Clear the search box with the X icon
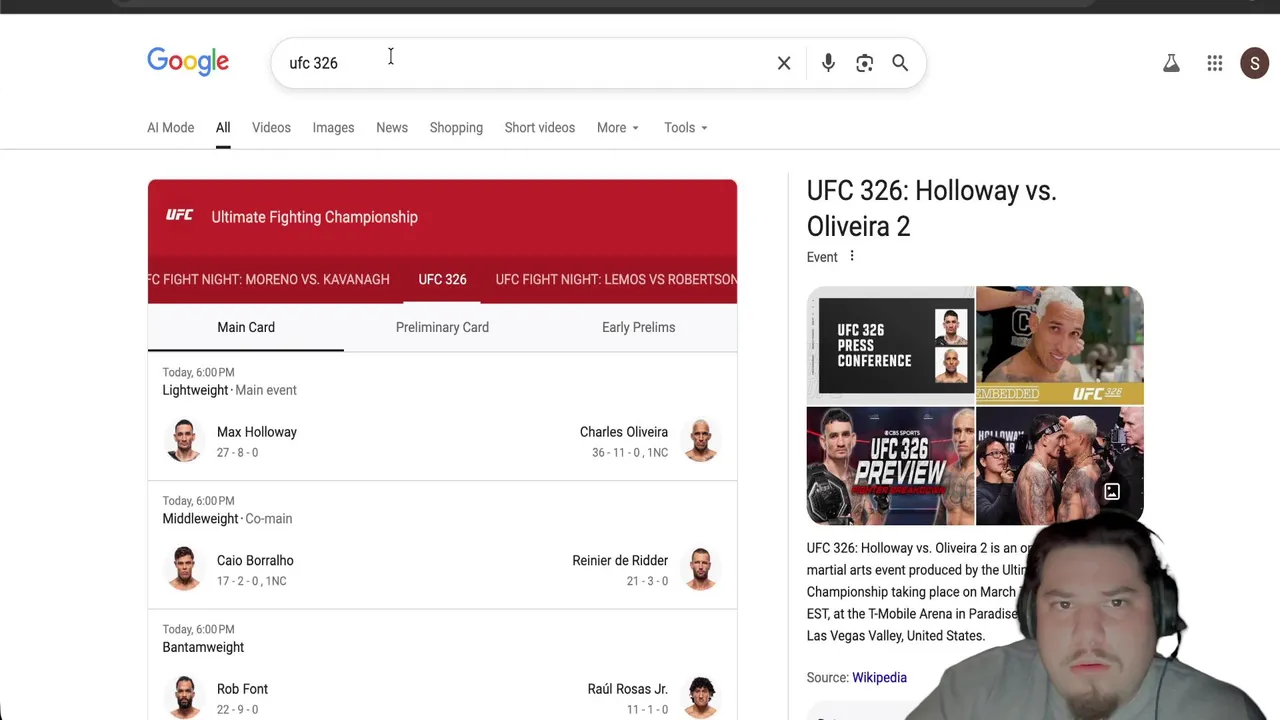The width and height of the screenshot is (1280, 720). pyautogui.click(x=784, y=63)
